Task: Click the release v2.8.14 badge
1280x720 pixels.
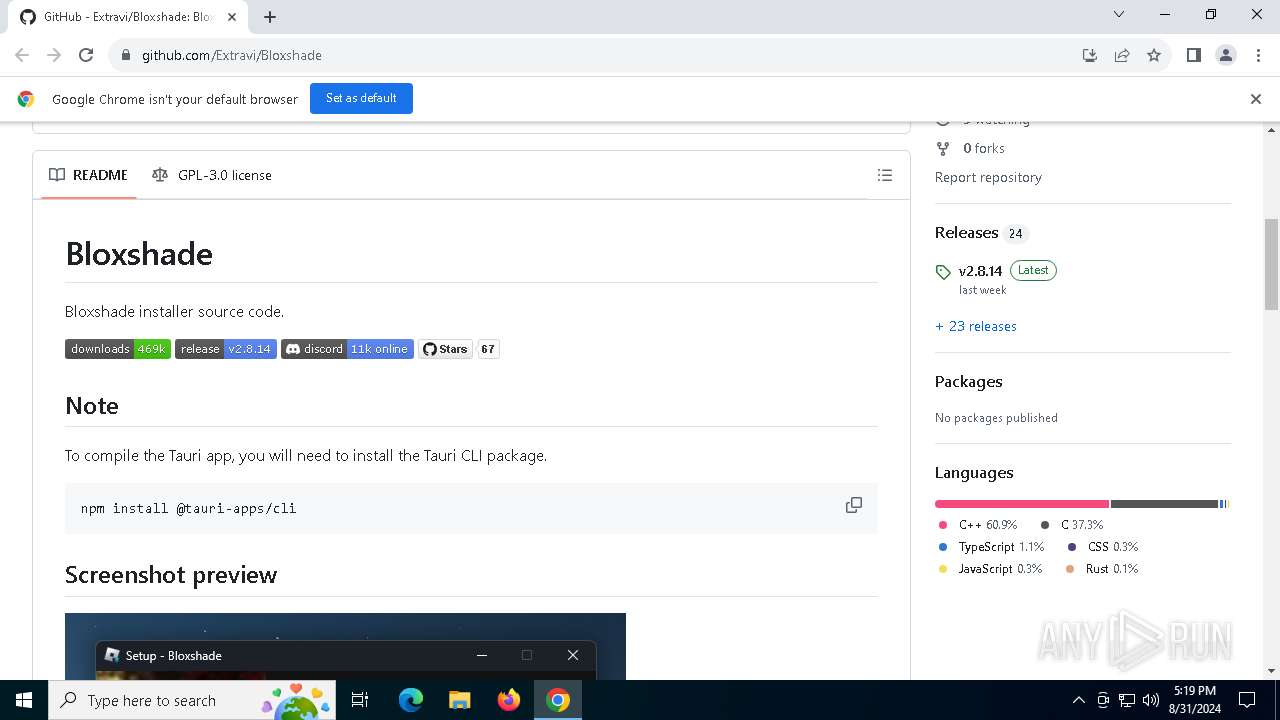Action: (226, 349)
